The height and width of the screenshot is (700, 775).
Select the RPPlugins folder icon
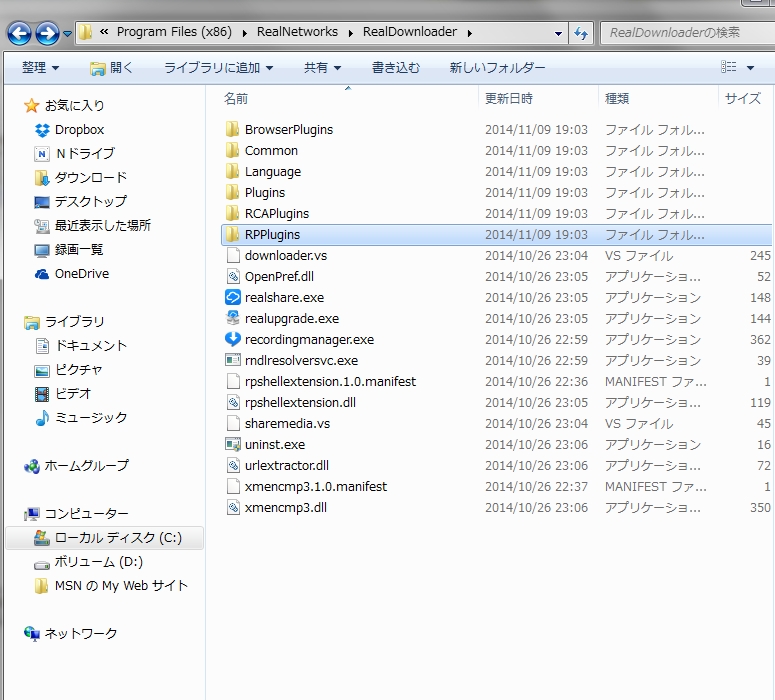click(232, 234)
